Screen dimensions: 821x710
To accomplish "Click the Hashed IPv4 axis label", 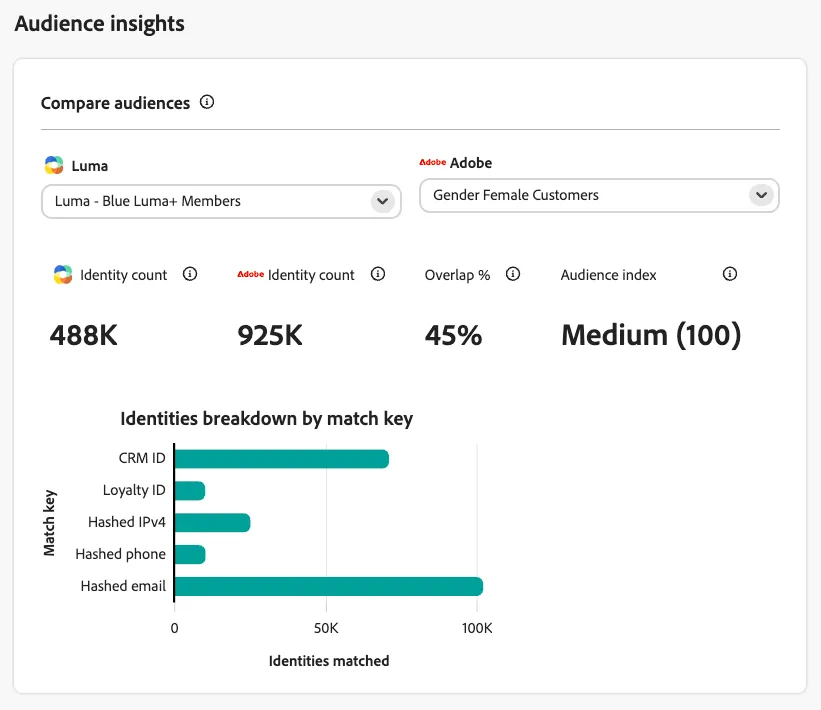I will pos(127,522).
